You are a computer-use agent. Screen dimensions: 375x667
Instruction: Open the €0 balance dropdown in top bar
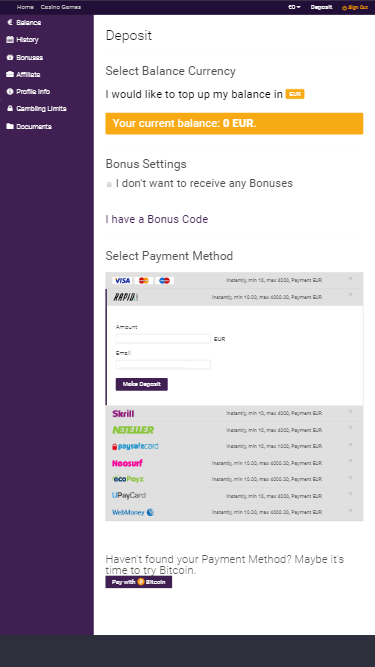click(x=294, y=7)
